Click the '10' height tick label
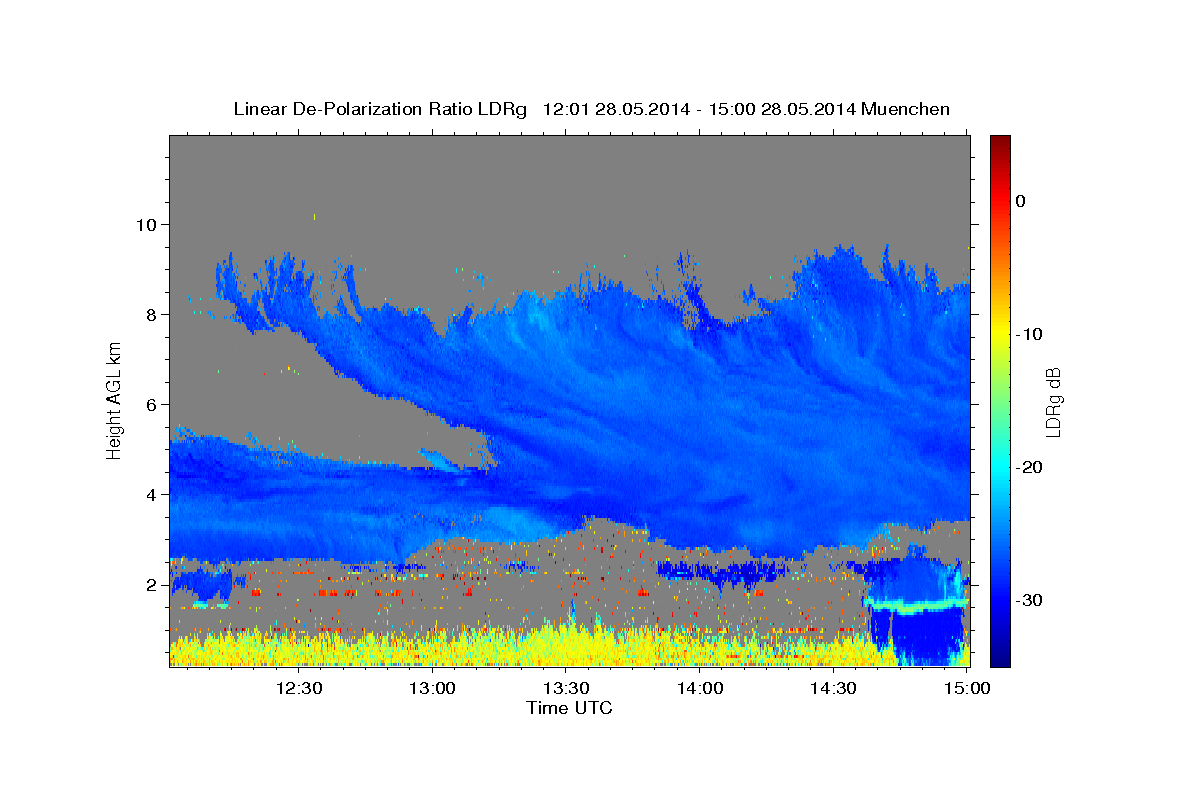This screenshot has height=800, width=1200. [x=146, y=224]
